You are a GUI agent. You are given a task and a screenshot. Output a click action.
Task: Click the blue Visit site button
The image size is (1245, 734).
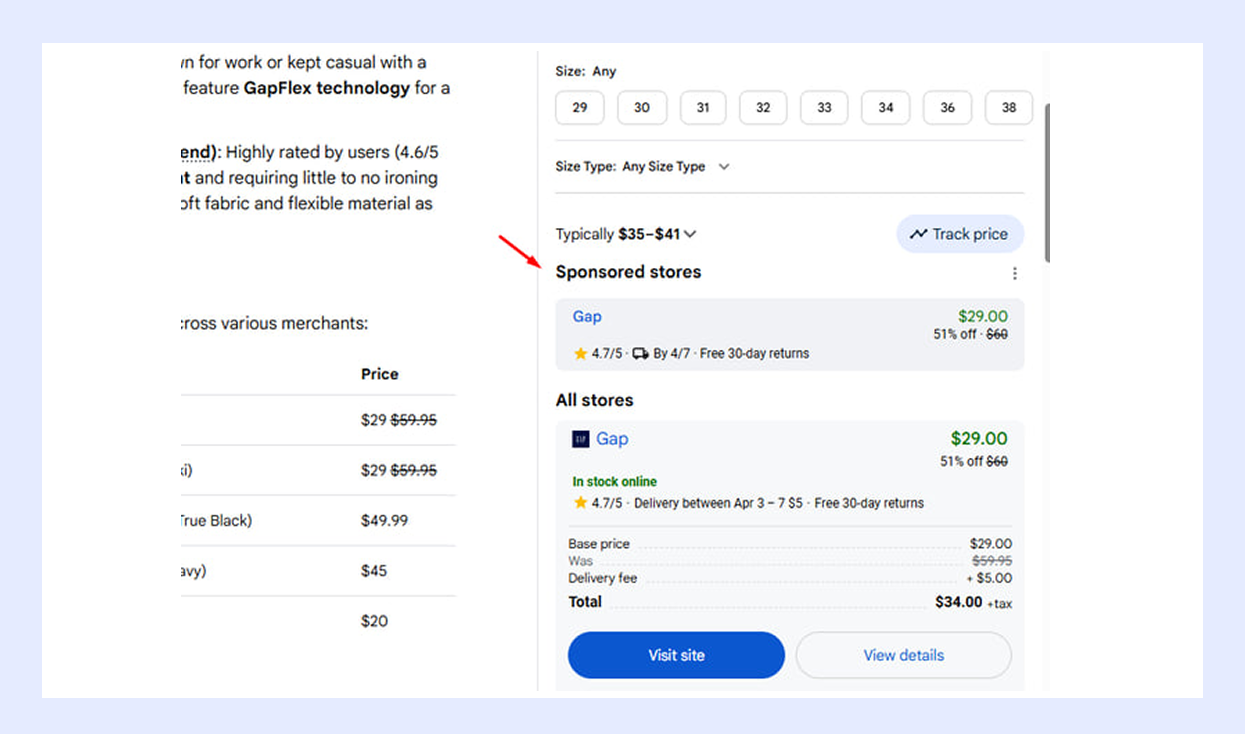676,655
